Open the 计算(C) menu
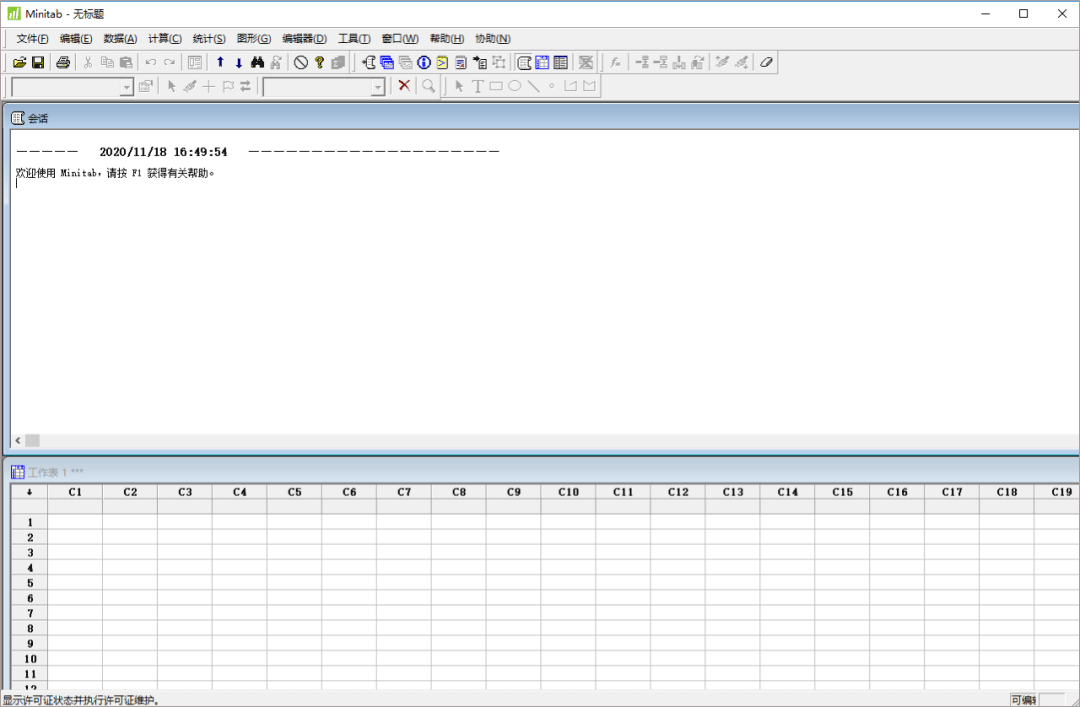 tap(165, 39)
